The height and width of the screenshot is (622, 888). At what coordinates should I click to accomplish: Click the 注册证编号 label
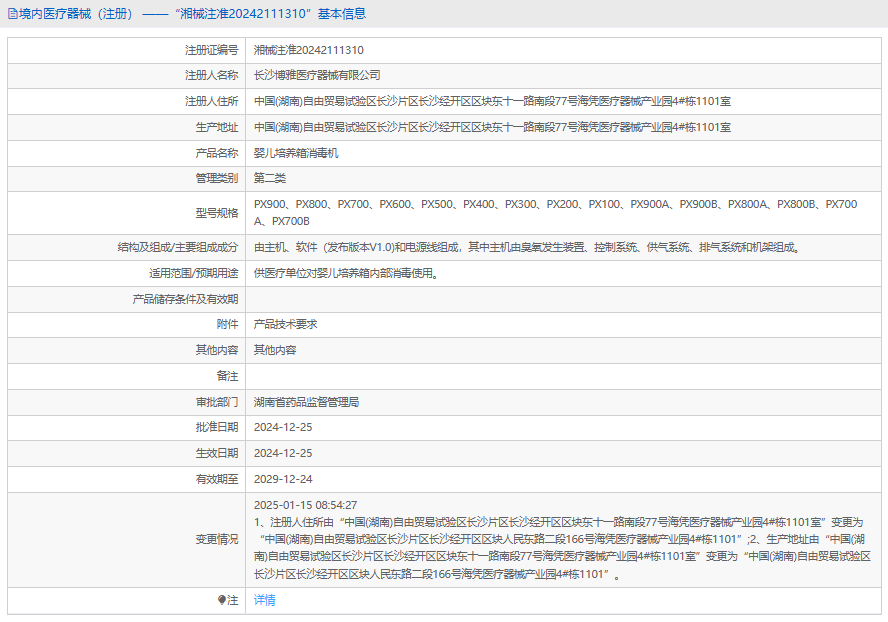click(x=211, y=50)
